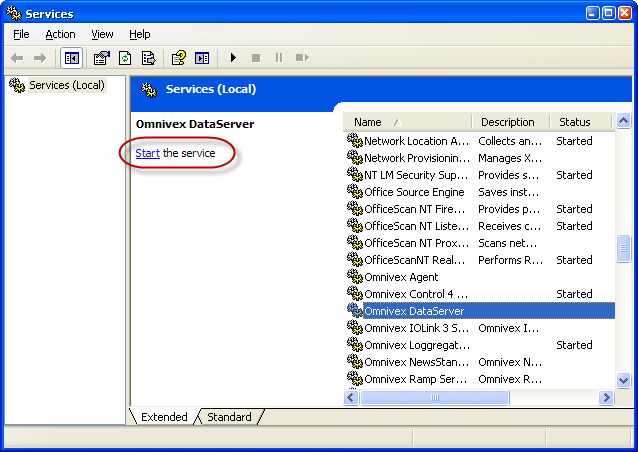The image size is (638, 452).
Task: Click gear icon of Omnivex Ramp Ser... row
Action: [x=354, y=379]
